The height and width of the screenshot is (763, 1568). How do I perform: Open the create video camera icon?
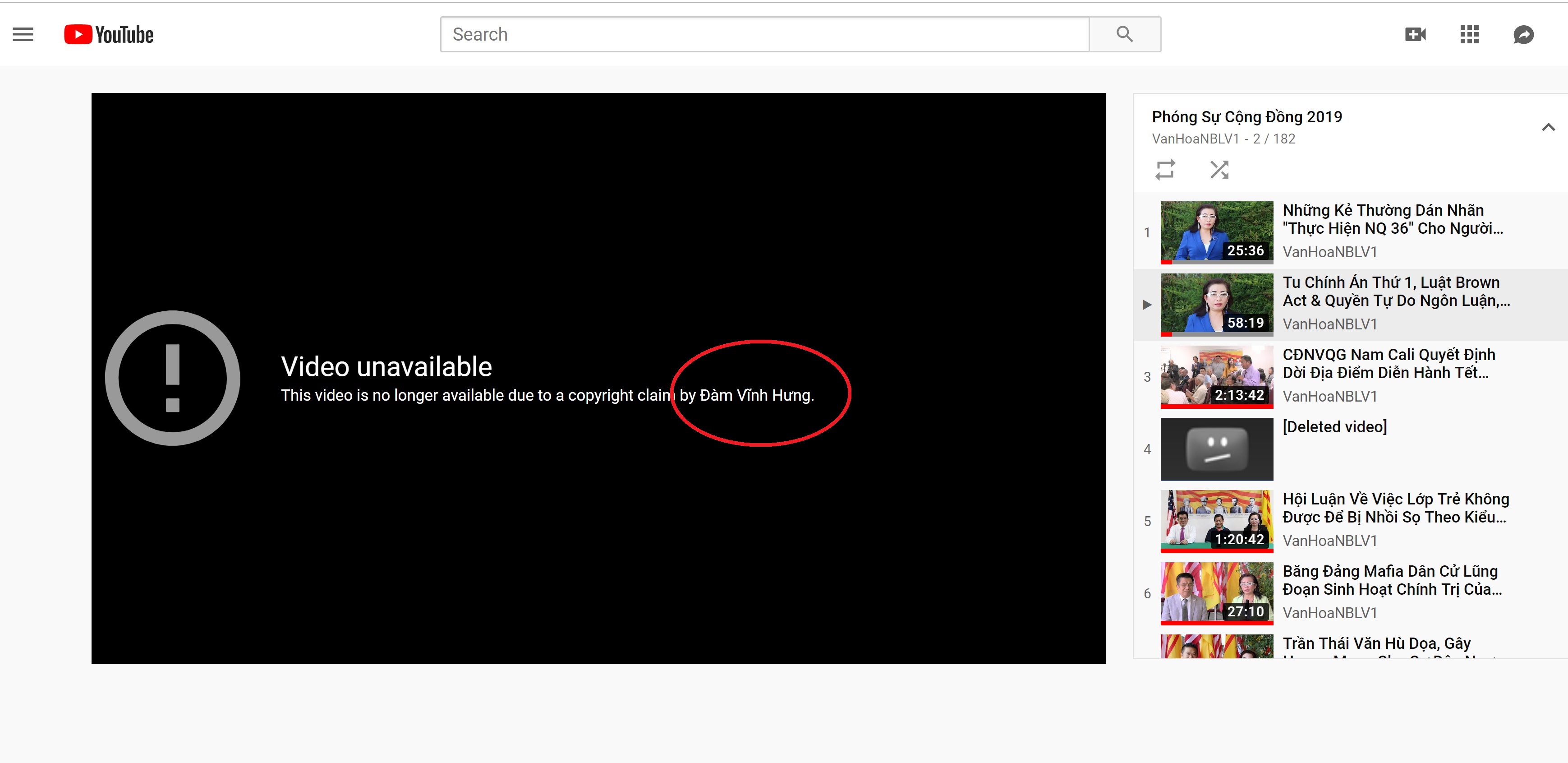click(x=1415, y=35)
